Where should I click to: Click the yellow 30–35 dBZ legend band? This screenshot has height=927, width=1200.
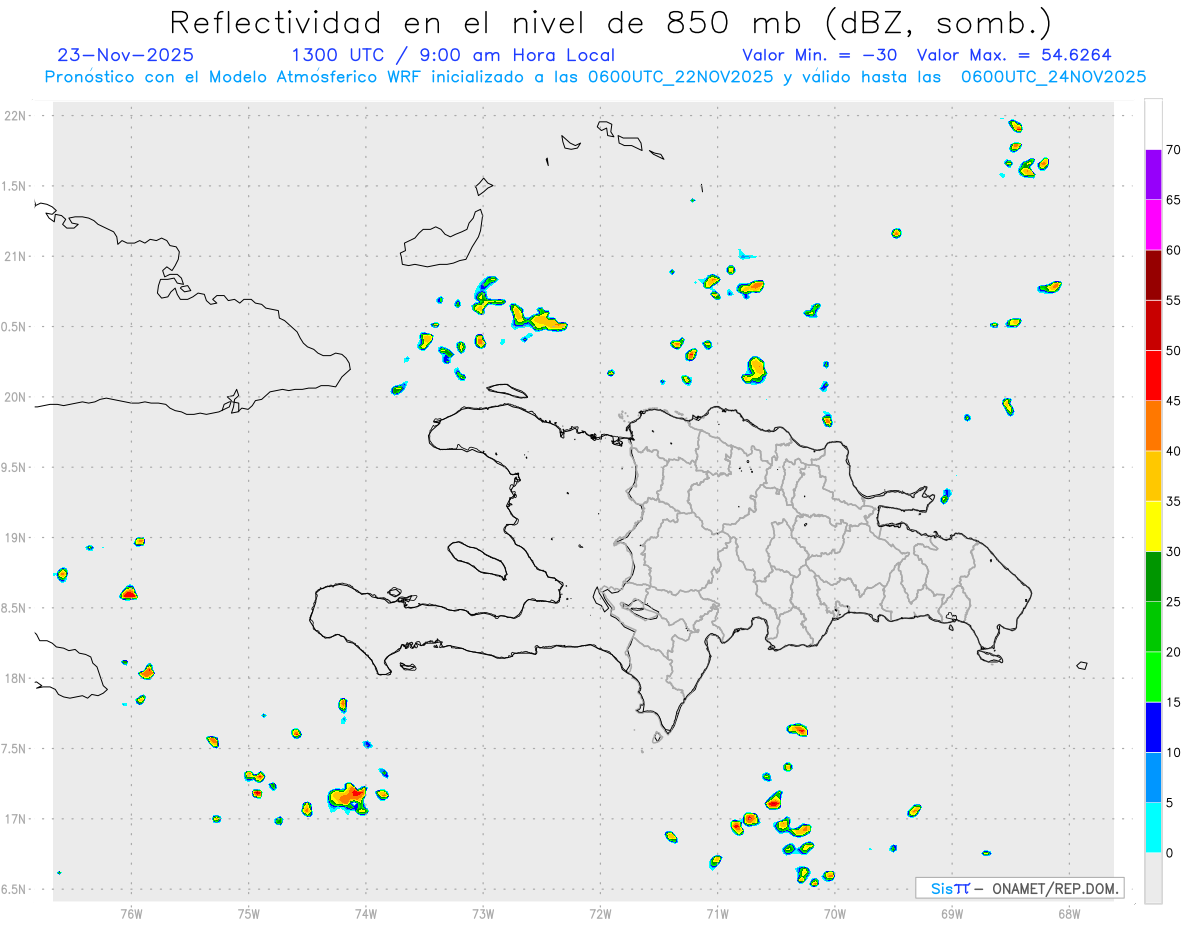point(1153,526)
